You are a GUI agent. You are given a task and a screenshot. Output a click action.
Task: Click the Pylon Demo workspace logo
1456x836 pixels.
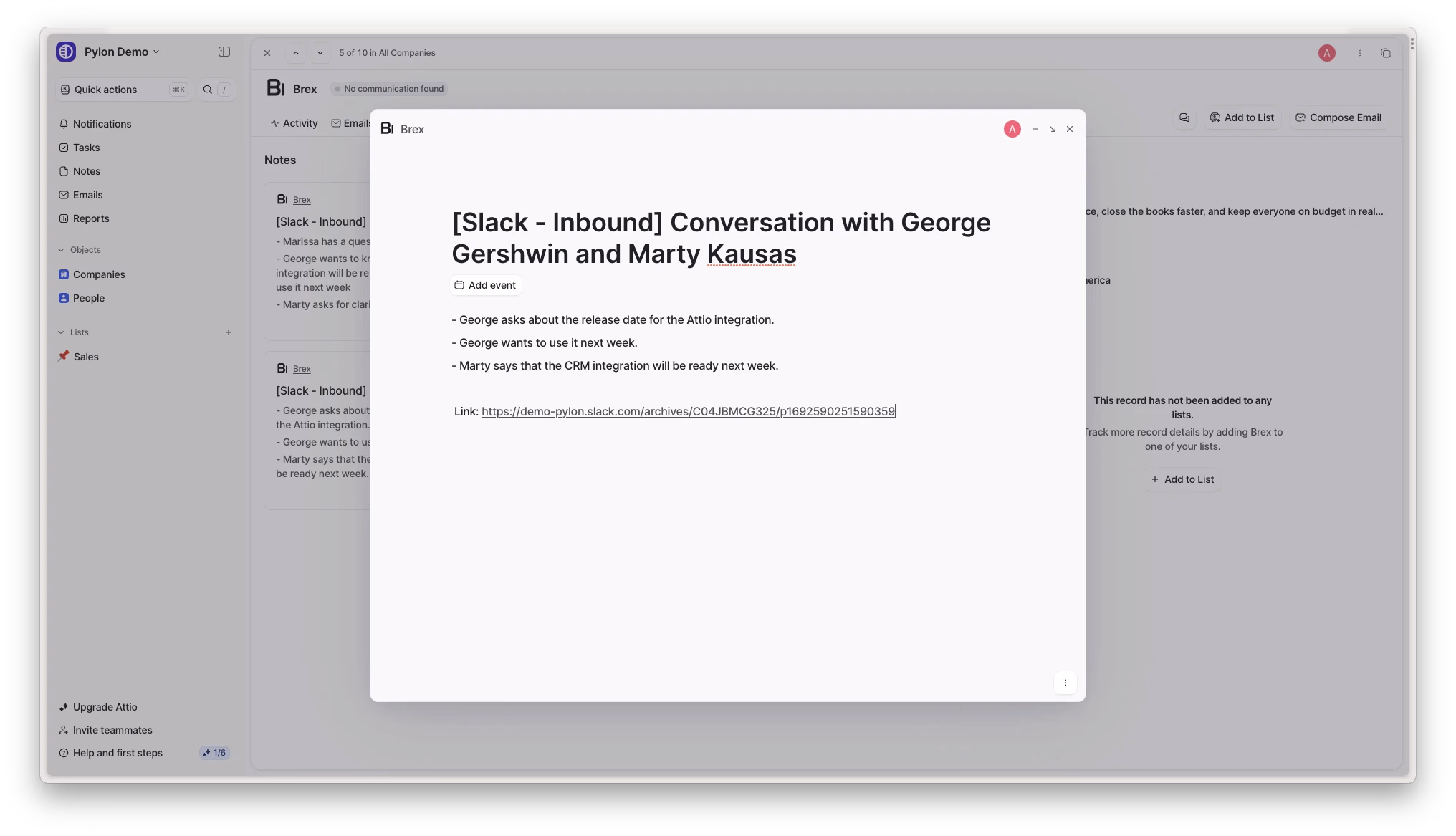click(66, 52)
